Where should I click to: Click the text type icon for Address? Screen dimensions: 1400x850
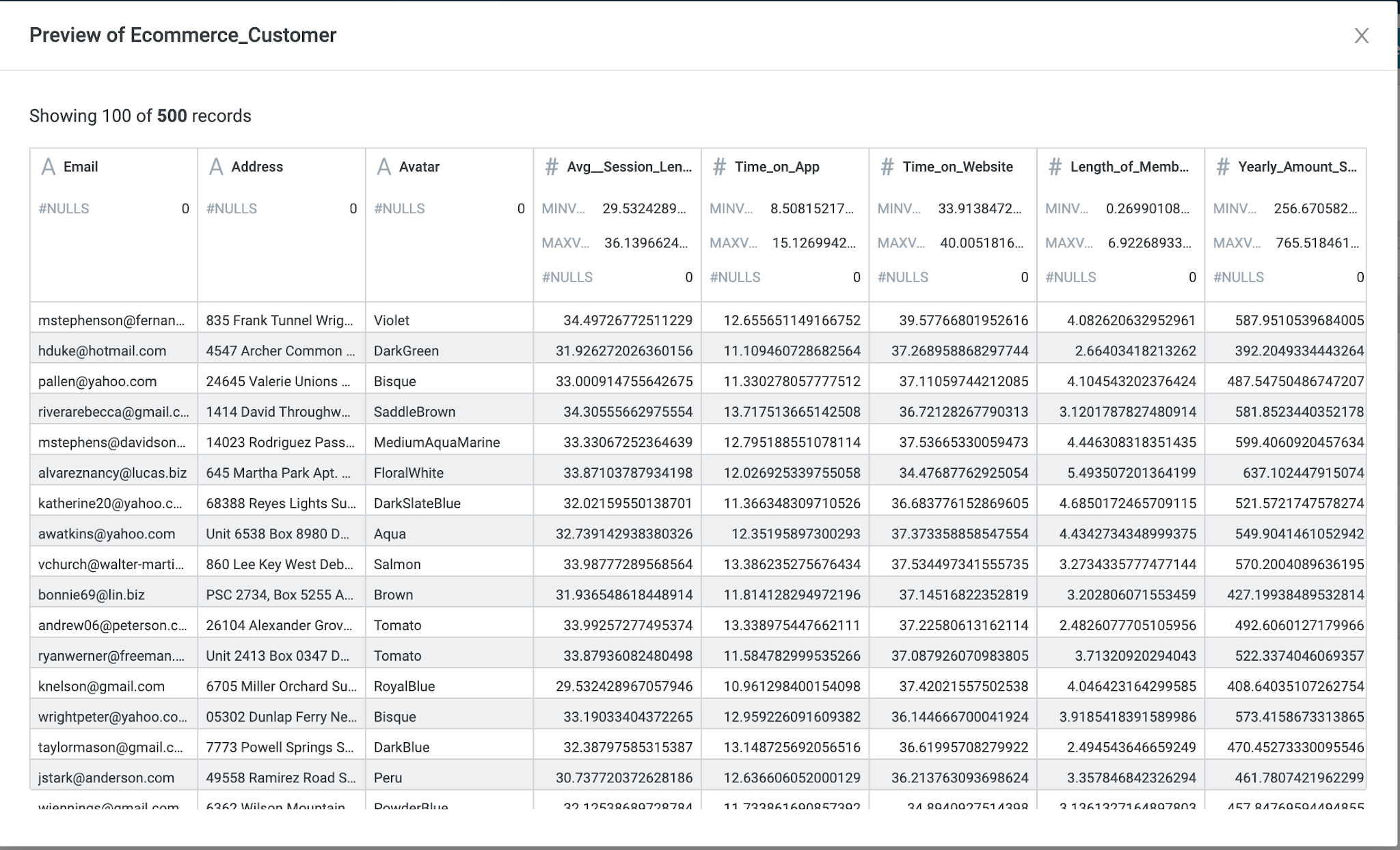(x=216, y=167)
